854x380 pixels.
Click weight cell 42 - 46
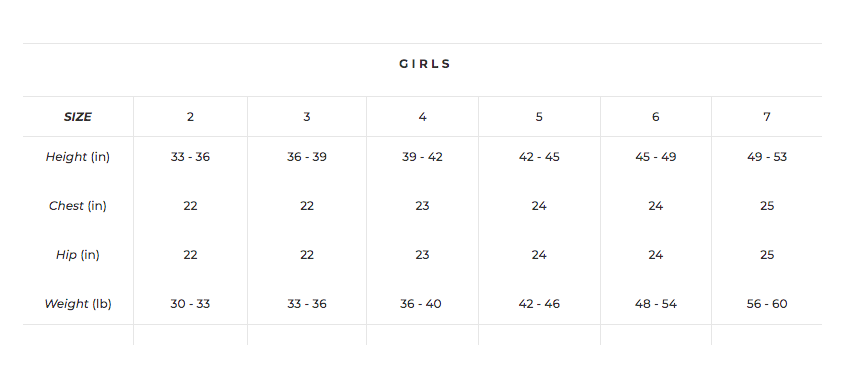[539, 304]
